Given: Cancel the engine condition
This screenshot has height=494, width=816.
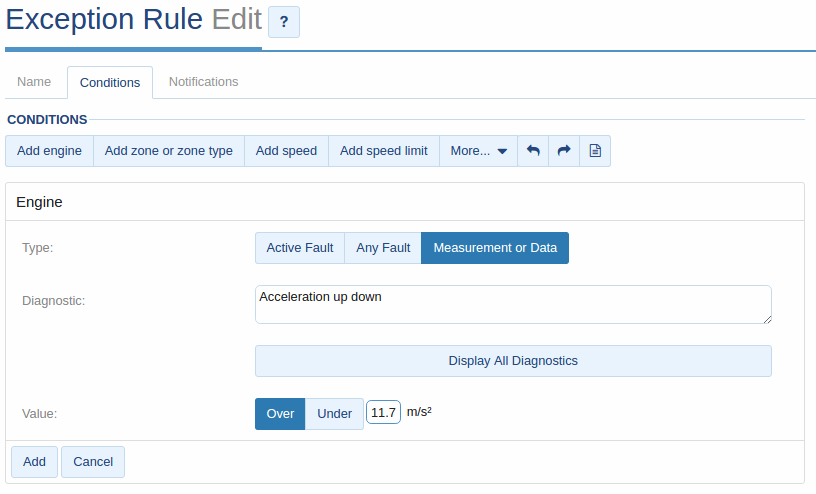Looking at the screenshot, I should (93, 462).
